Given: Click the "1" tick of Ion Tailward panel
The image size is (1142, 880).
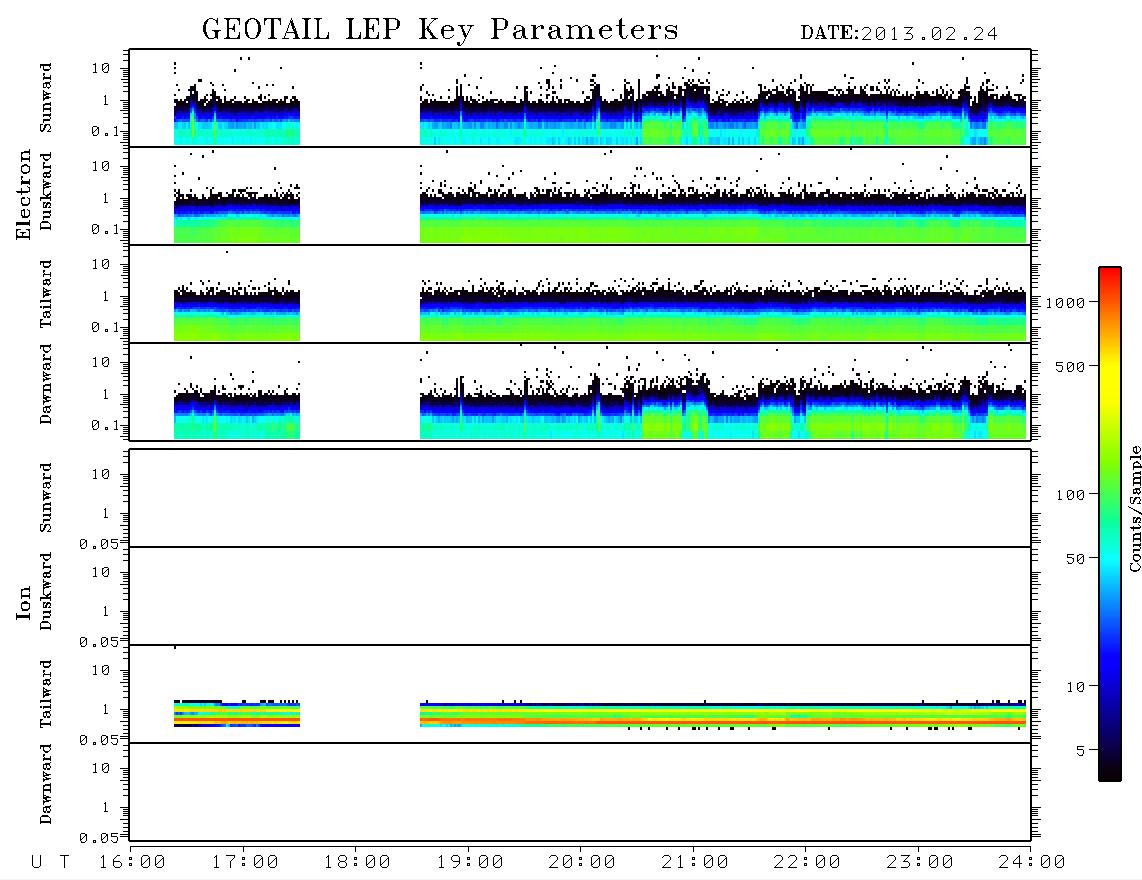Looking at the screenshot, I should click(106, 709).
